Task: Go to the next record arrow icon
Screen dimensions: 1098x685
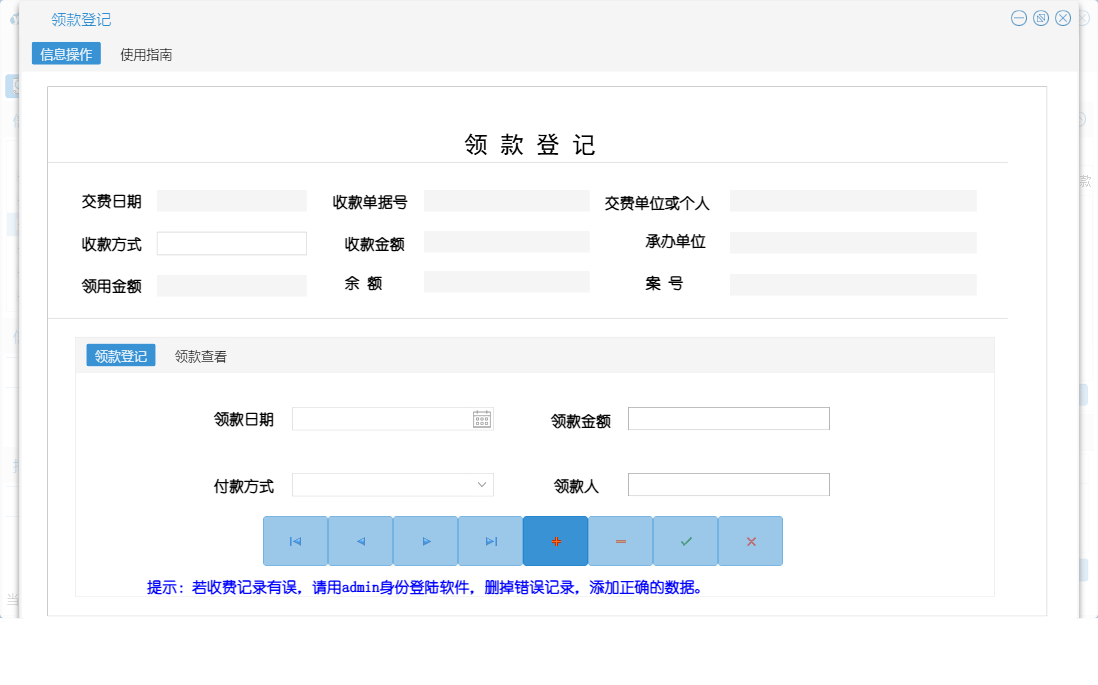Action: (x=425, y=541)
